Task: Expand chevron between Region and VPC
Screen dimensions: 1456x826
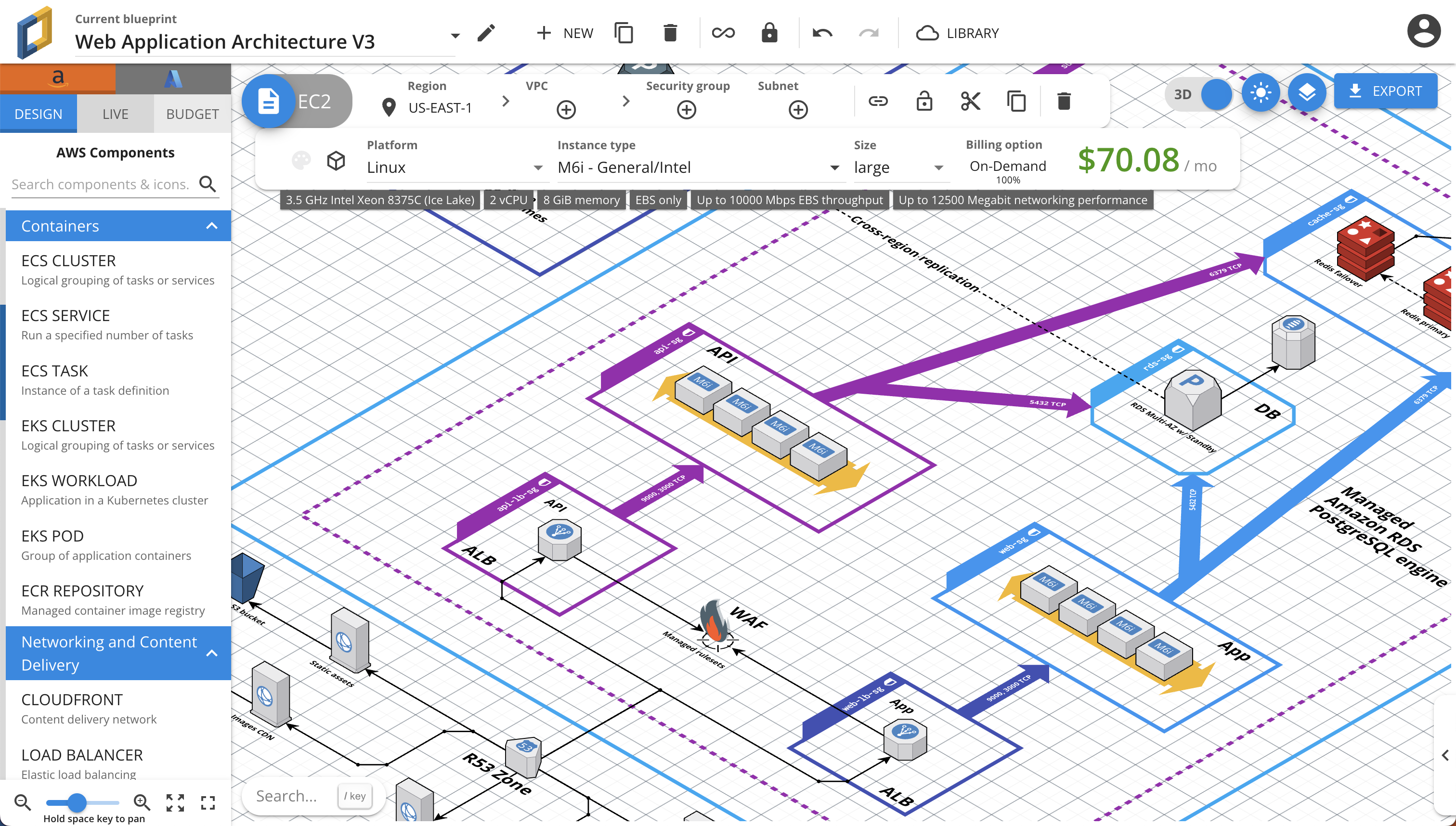Action: point(506,101)
